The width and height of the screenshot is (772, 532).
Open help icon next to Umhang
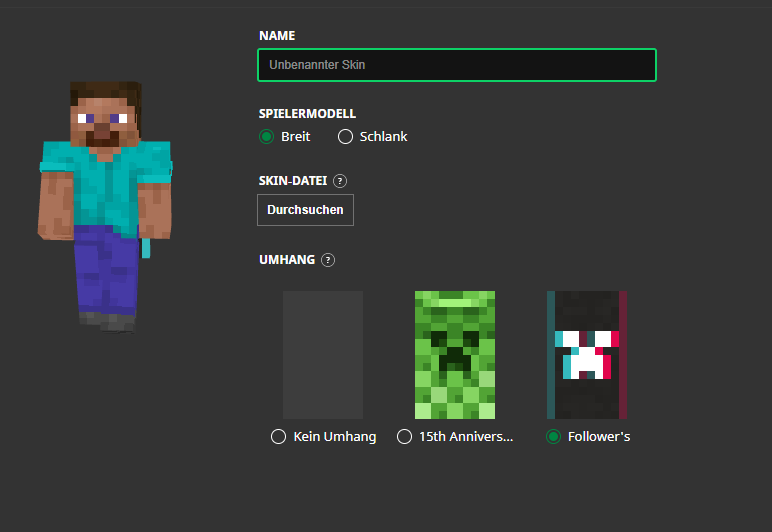point(328,260)
